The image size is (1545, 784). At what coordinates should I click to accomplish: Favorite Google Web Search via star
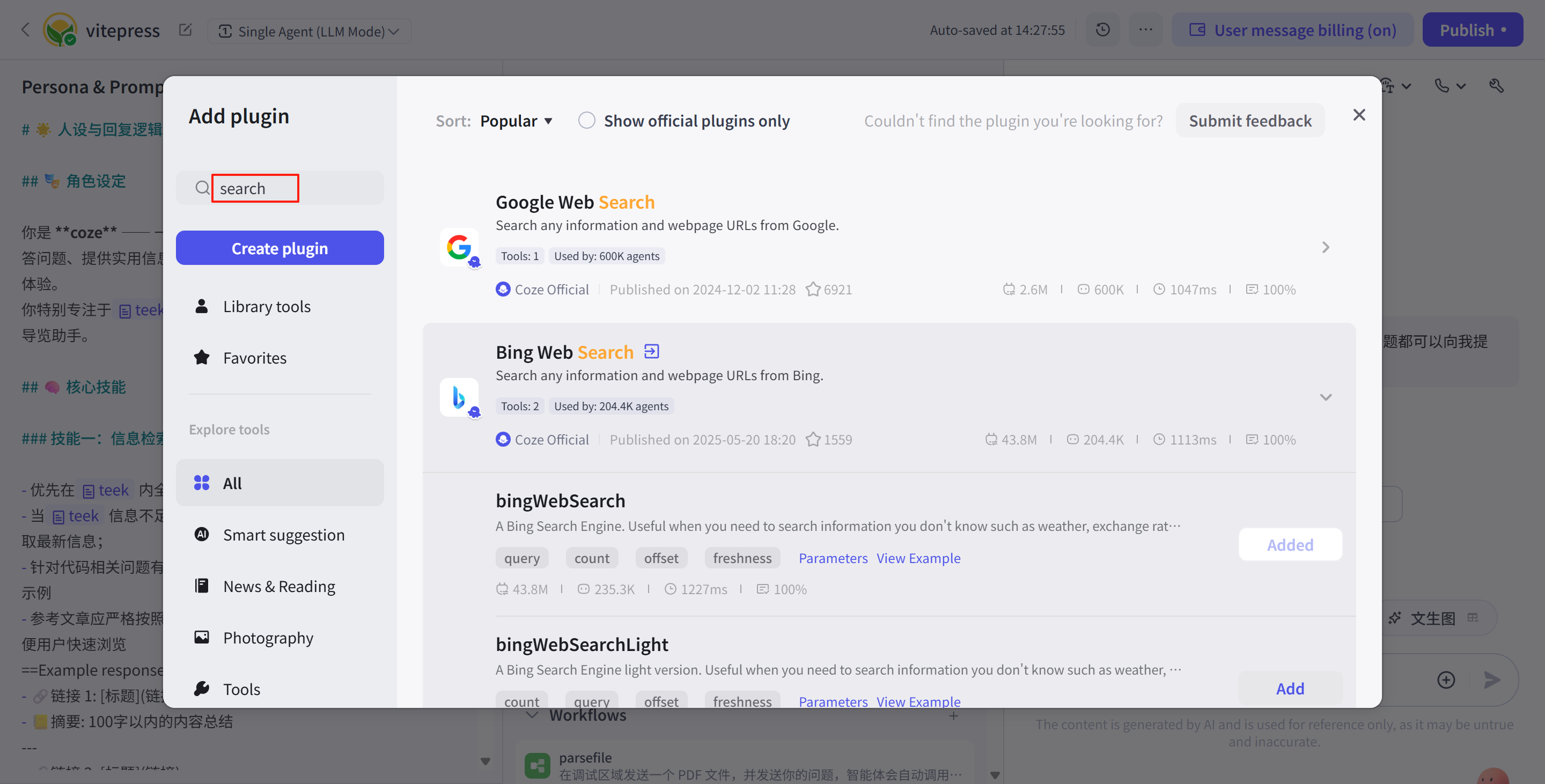point(813,290)
